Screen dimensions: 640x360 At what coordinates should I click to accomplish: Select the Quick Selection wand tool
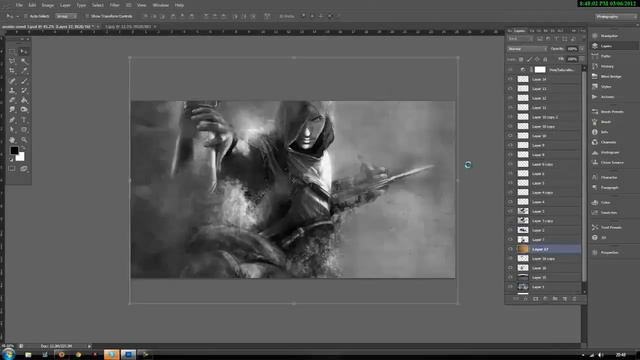point(24,61)
